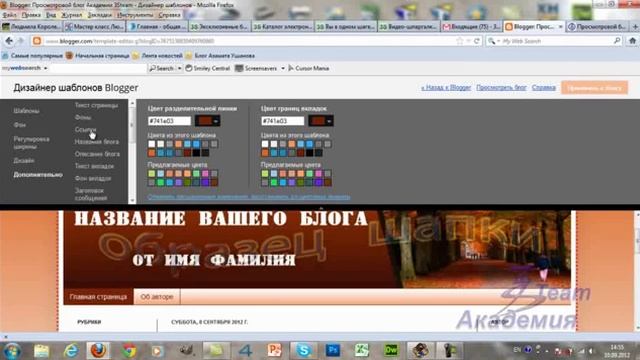This screenshot has width=640, height=360.
Task: Click tab border color hex field
Action: 282,121
